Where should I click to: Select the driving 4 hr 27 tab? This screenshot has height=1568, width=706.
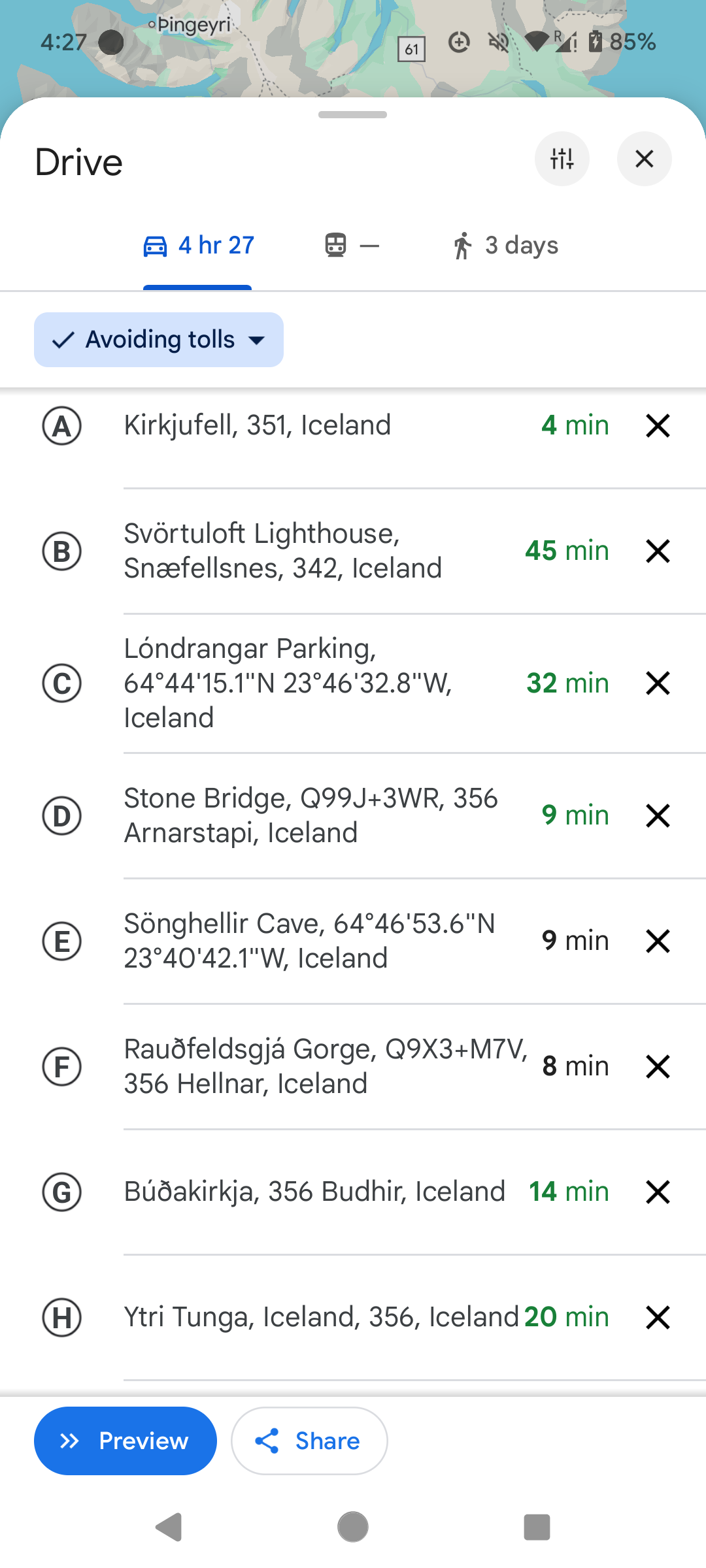[198, 246]
